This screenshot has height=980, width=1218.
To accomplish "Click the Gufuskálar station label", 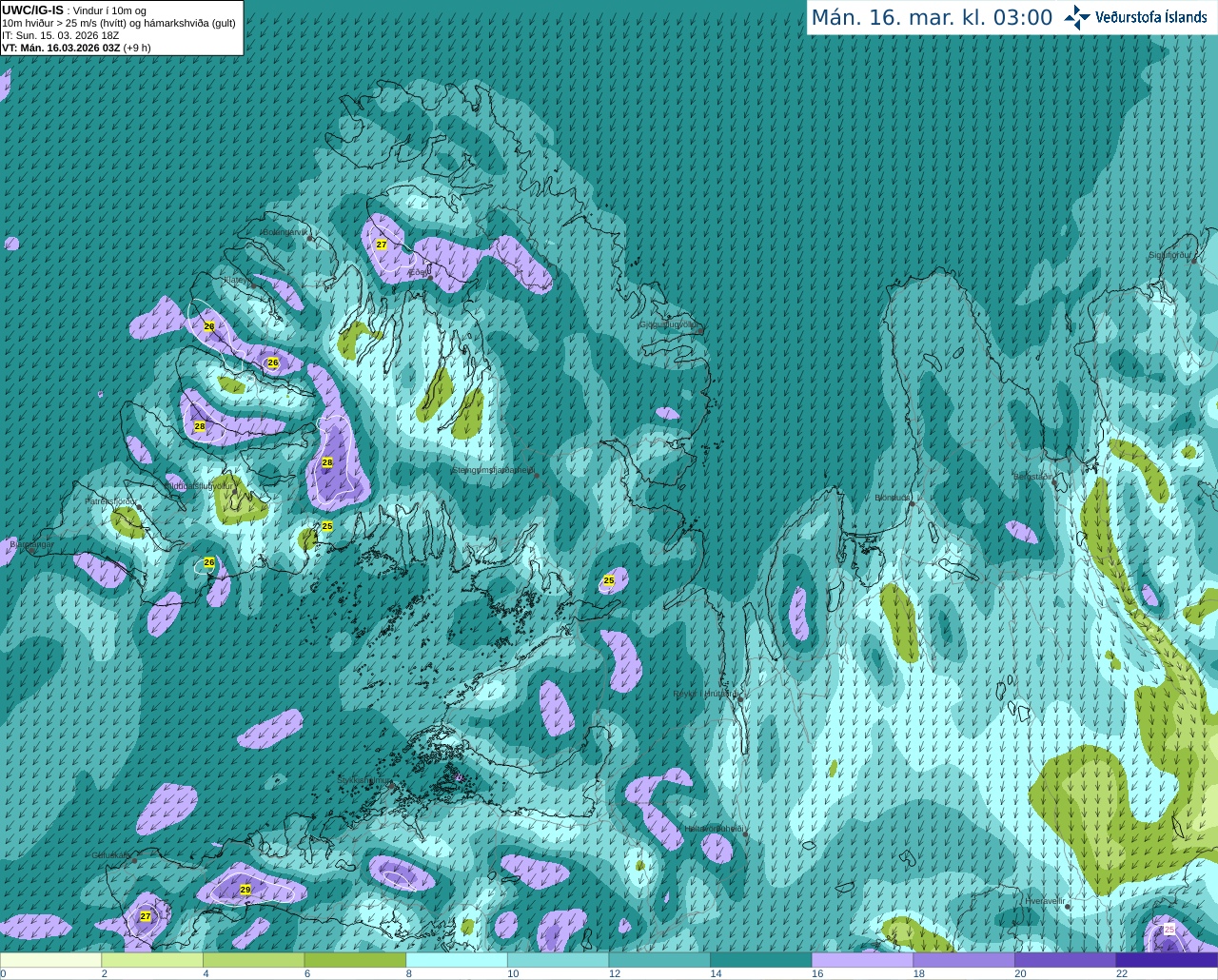I will [110, 855].
